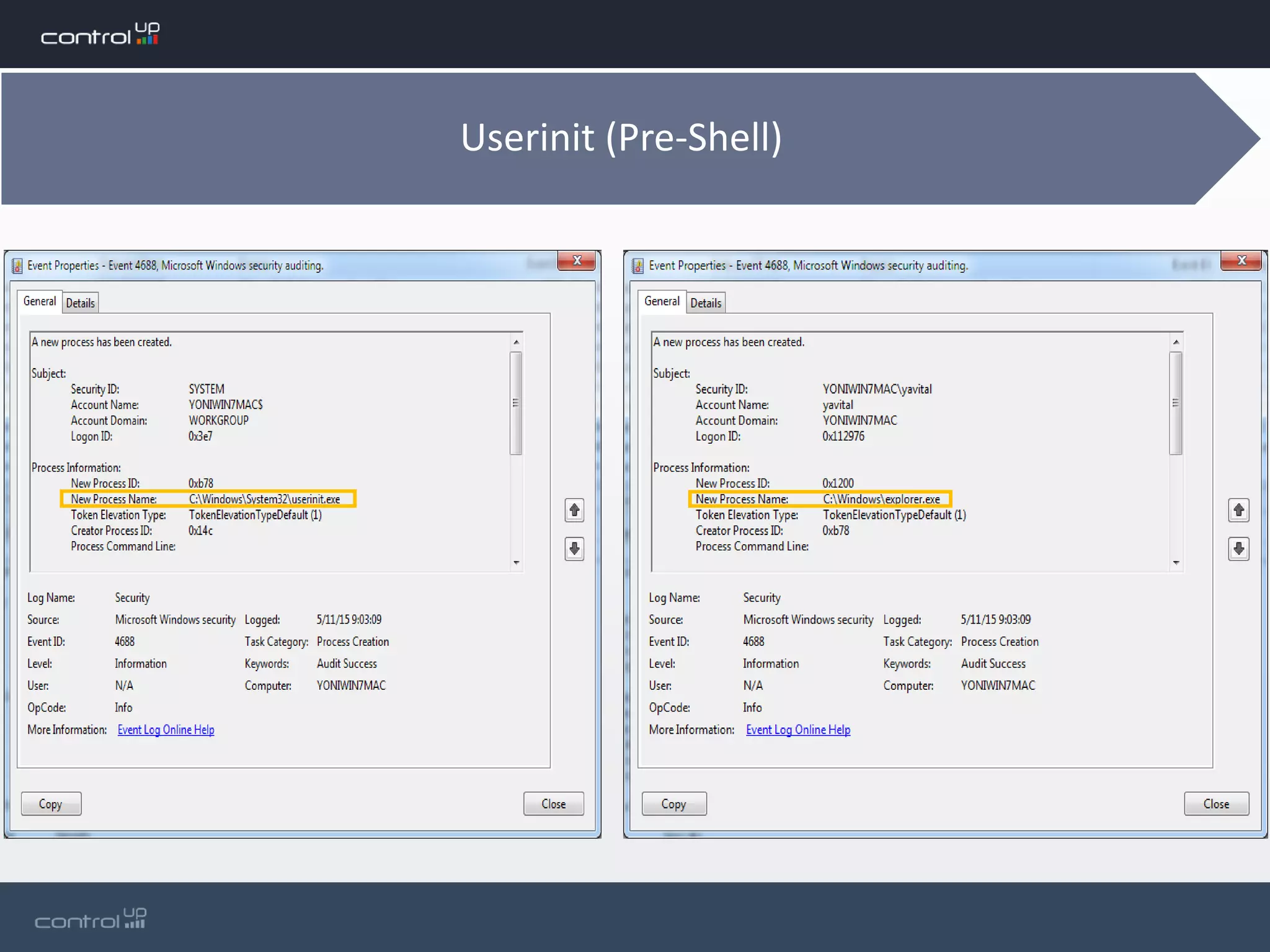Click the Security ID value SYSTEM

click(x=206, y=389)
